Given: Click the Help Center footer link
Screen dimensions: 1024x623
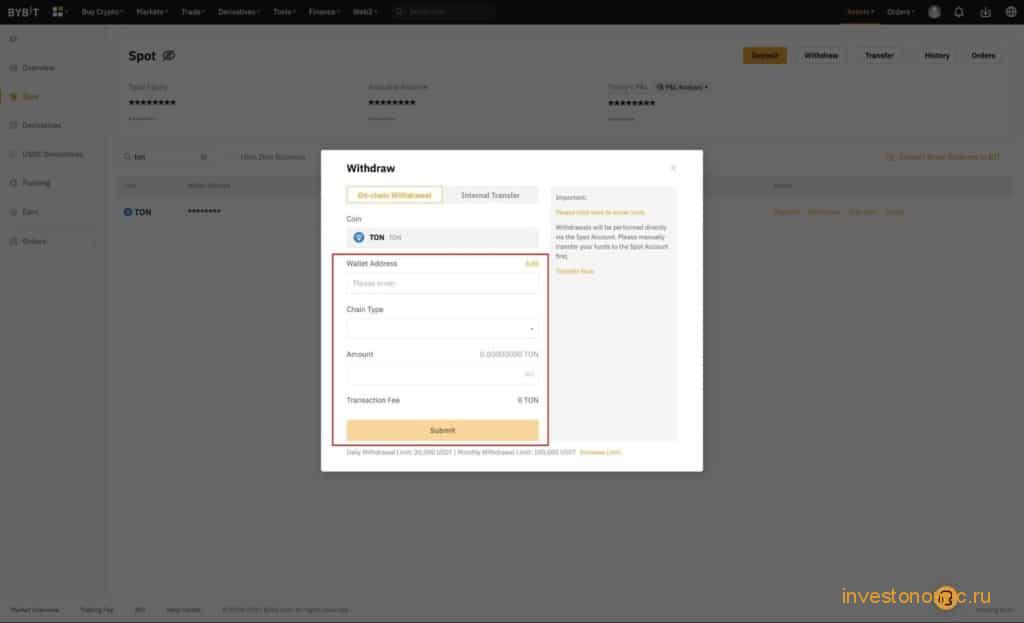Looking at the screenshot, I should (183, 610).
